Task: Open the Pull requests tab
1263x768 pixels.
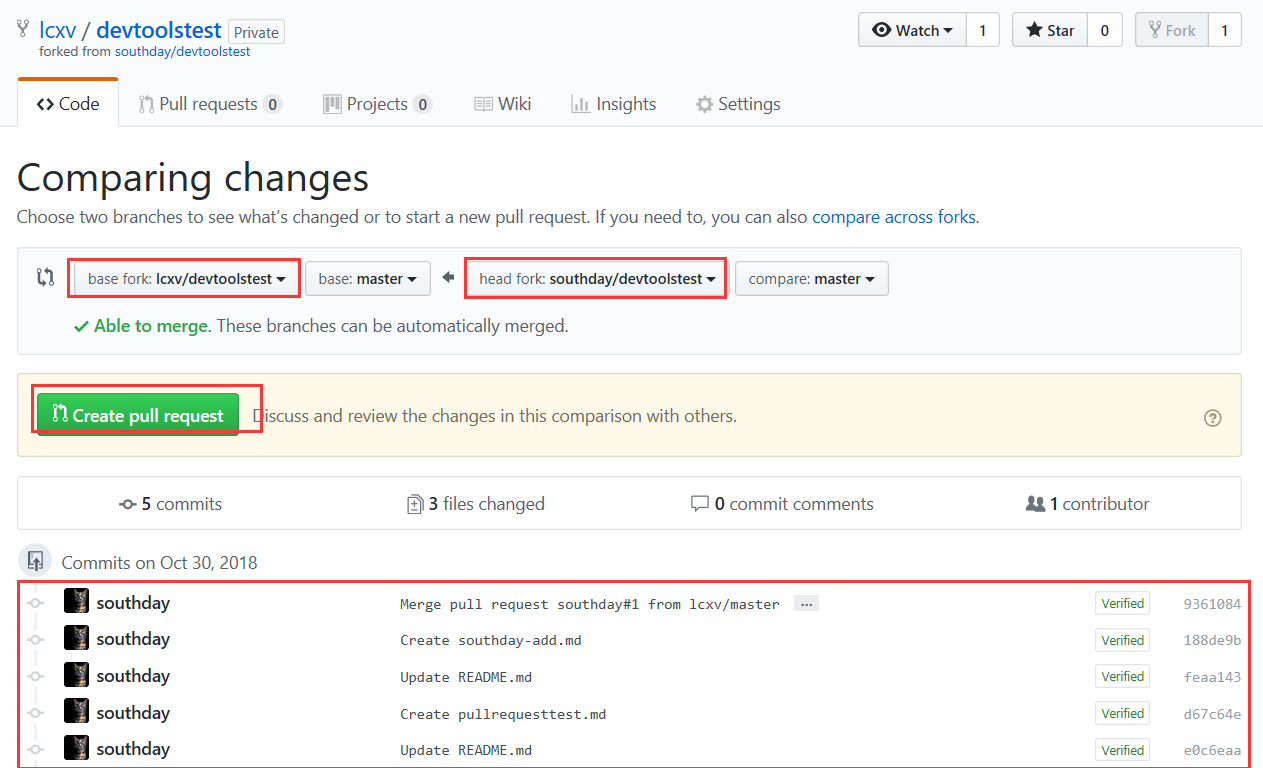Action: [x=210, y=104]
